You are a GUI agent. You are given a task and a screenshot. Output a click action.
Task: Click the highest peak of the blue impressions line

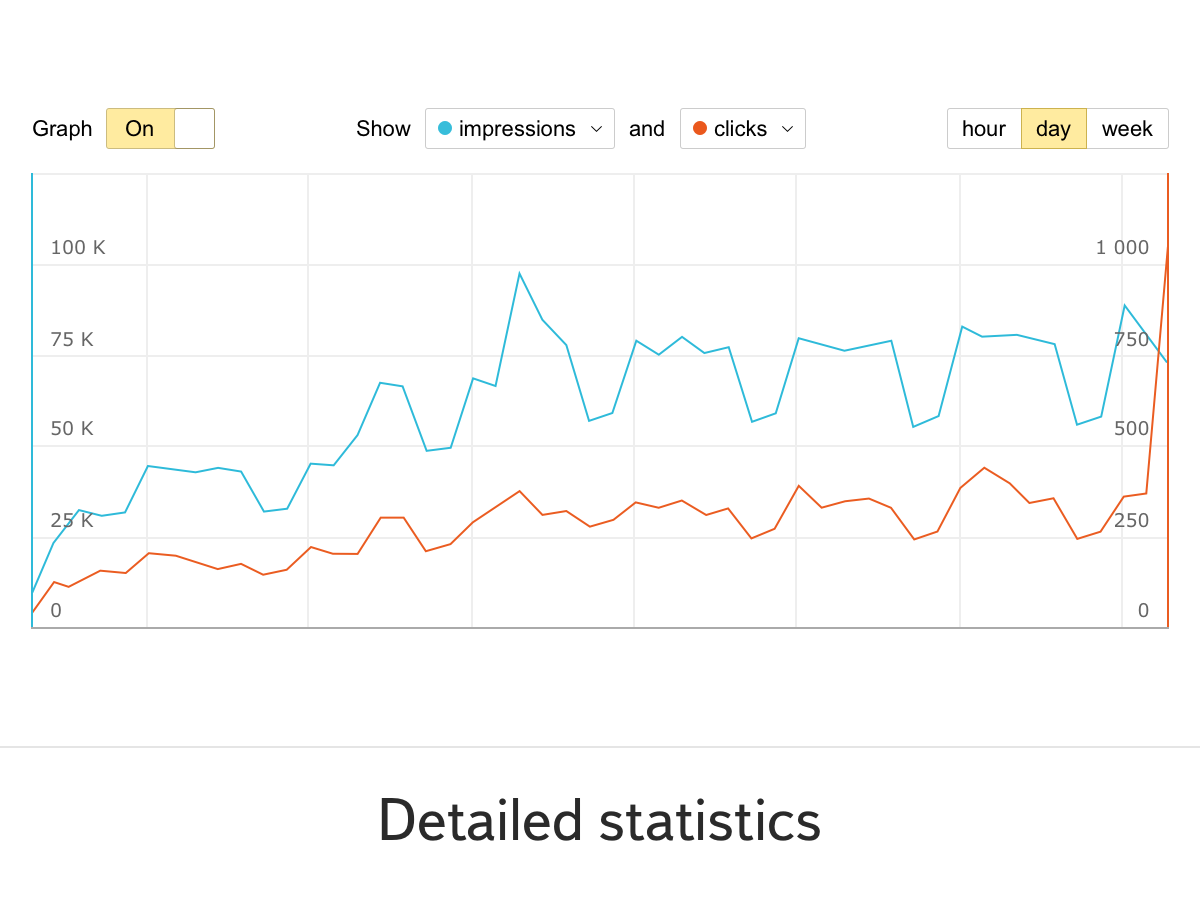tap(519, 273)
